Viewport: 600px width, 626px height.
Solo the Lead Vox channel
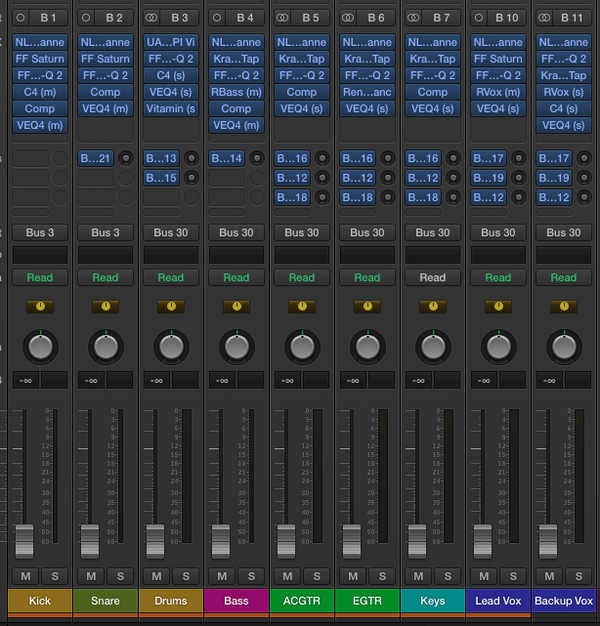[x=513, y=575]
